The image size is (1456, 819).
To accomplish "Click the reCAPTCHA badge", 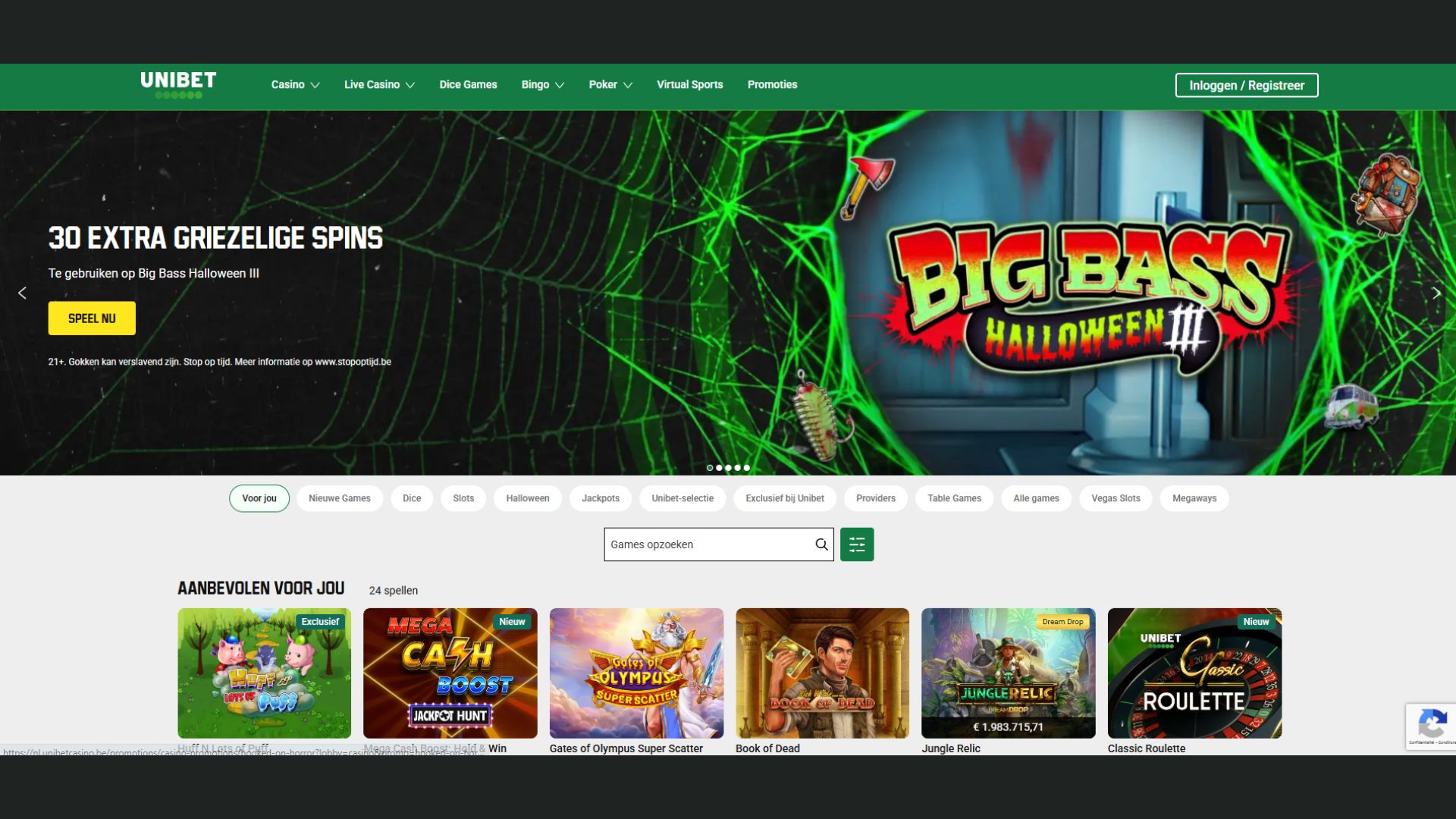I will pos(1432,726).
